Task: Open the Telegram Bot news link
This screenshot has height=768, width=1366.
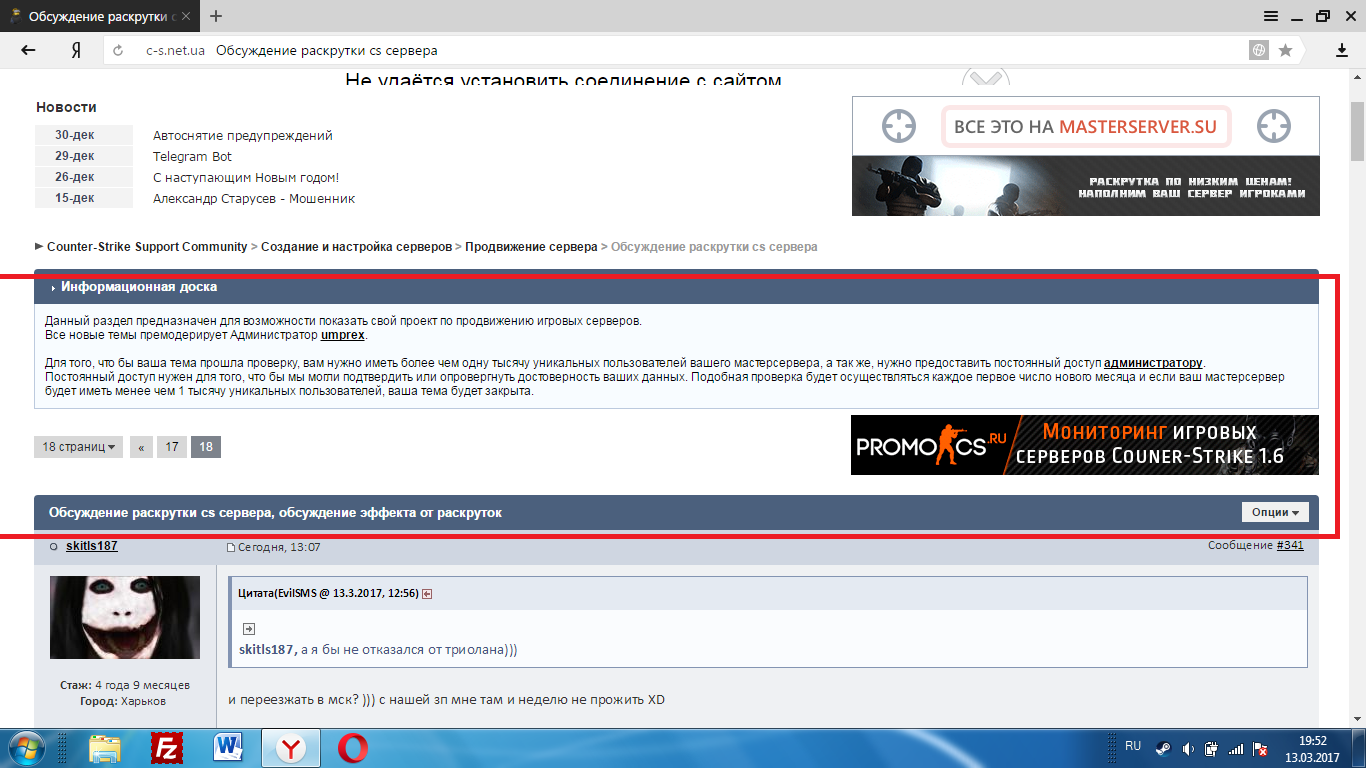Action: (x=192, y=156)
